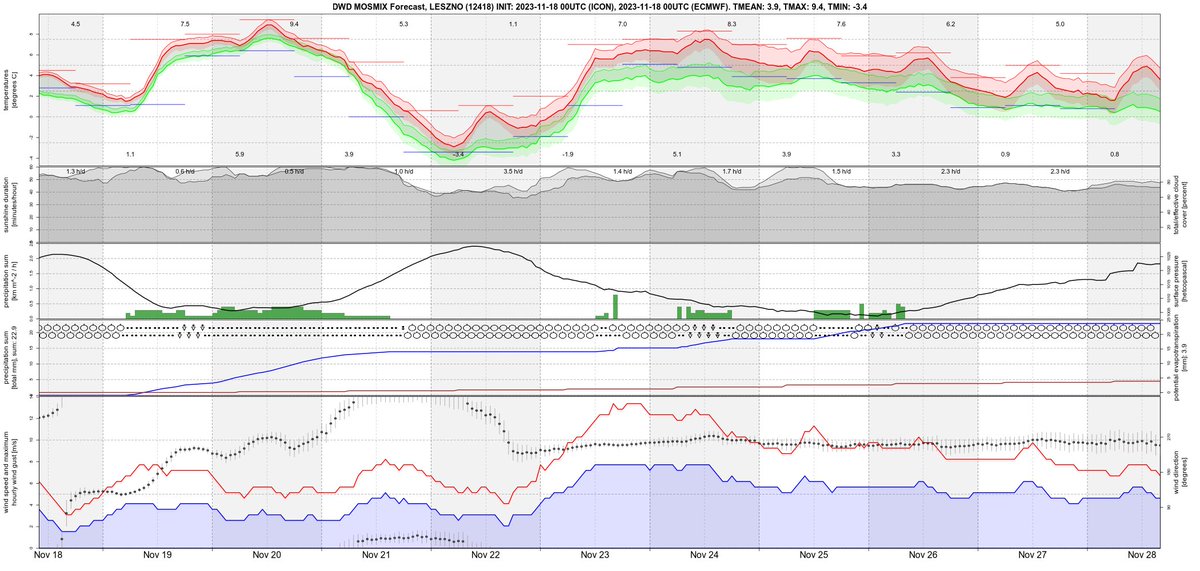Click the '0.6 h/d' sunshine label
This screenshot has width=1200, height=571.
(x=185, y=172)
